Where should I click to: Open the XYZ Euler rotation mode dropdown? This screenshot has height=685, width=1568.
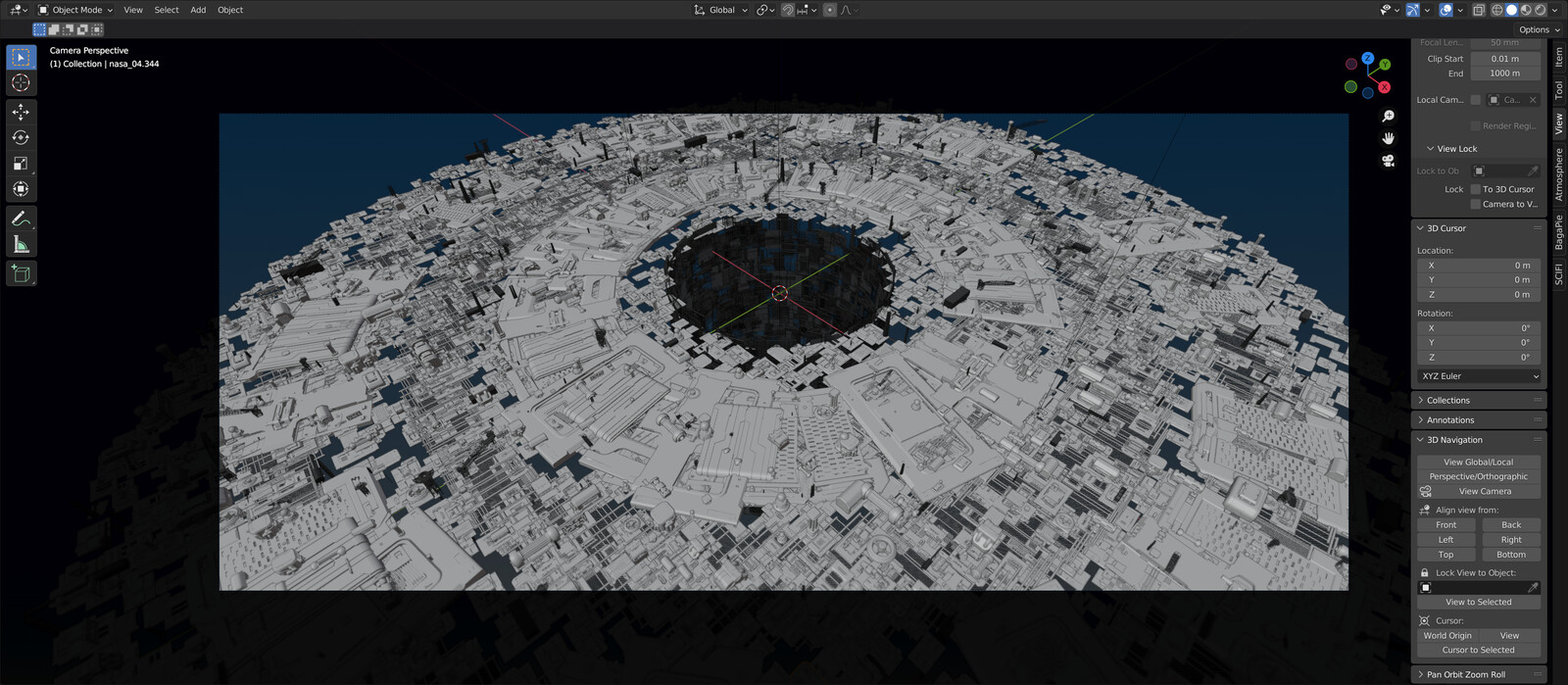click(1479, 376)
